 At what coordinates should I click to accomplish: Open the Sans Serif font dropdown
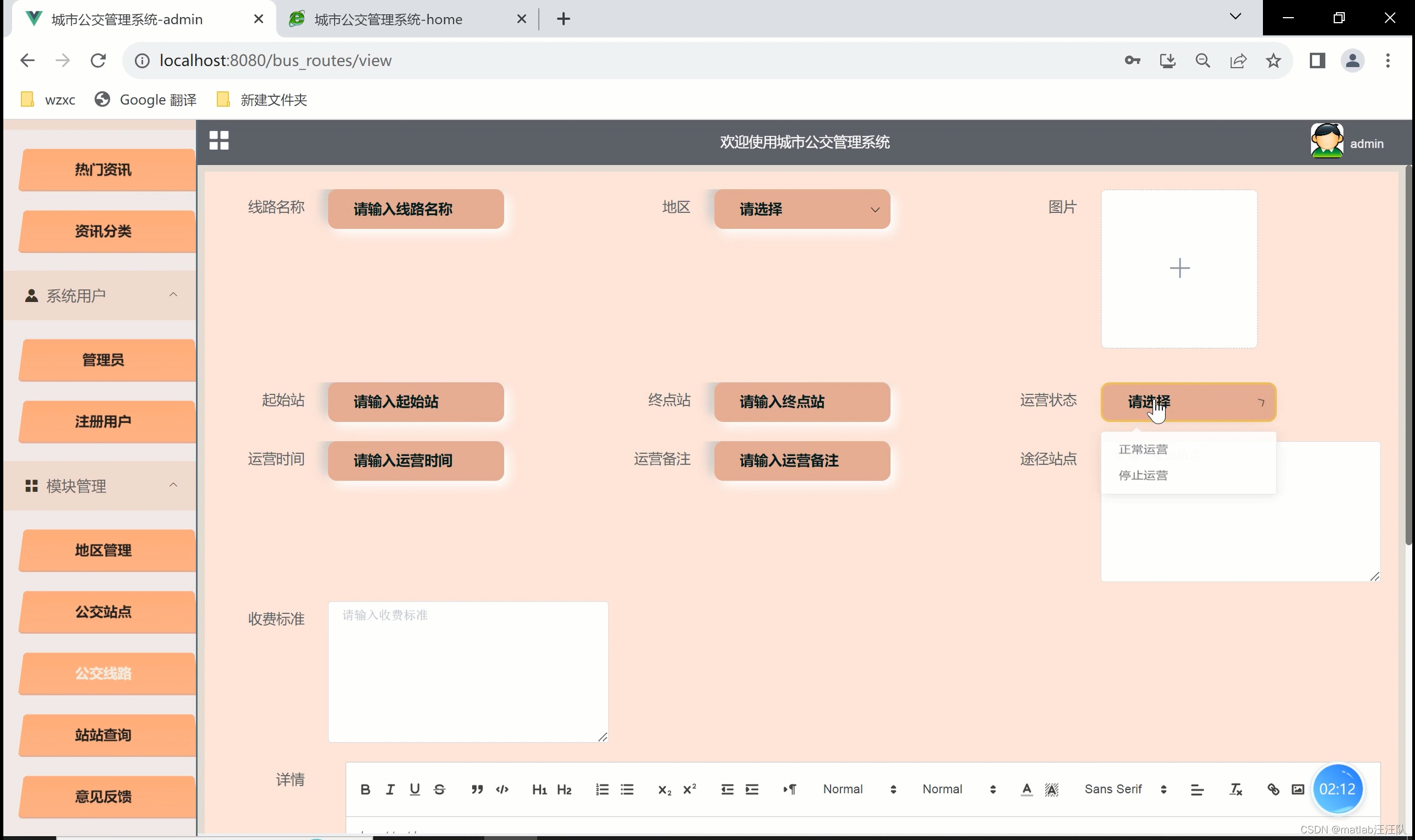(1125, 789)
